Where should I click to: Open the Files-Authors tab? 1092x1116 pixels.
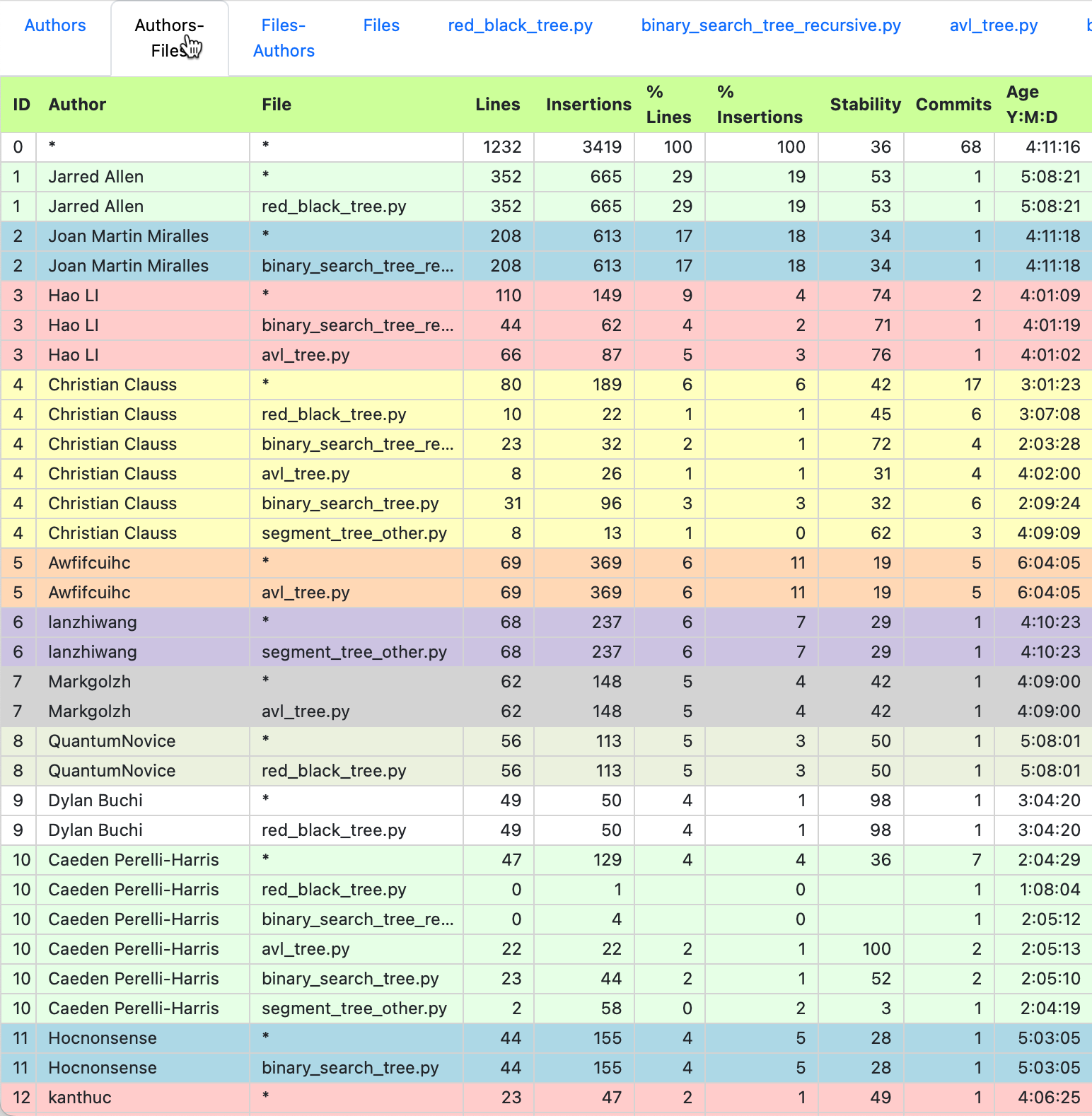tap(284, 38)
